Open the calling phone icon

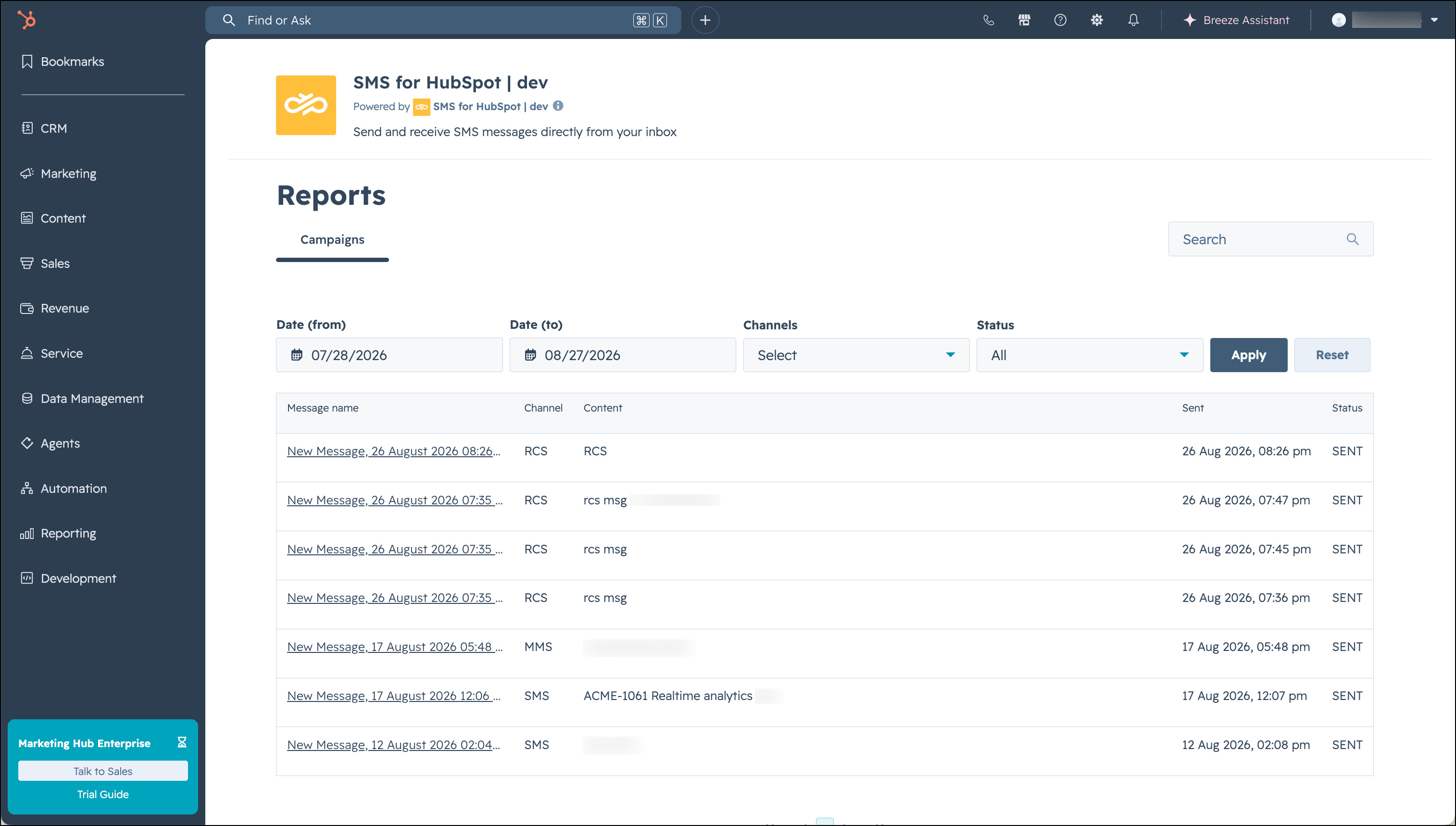[989, 20]
